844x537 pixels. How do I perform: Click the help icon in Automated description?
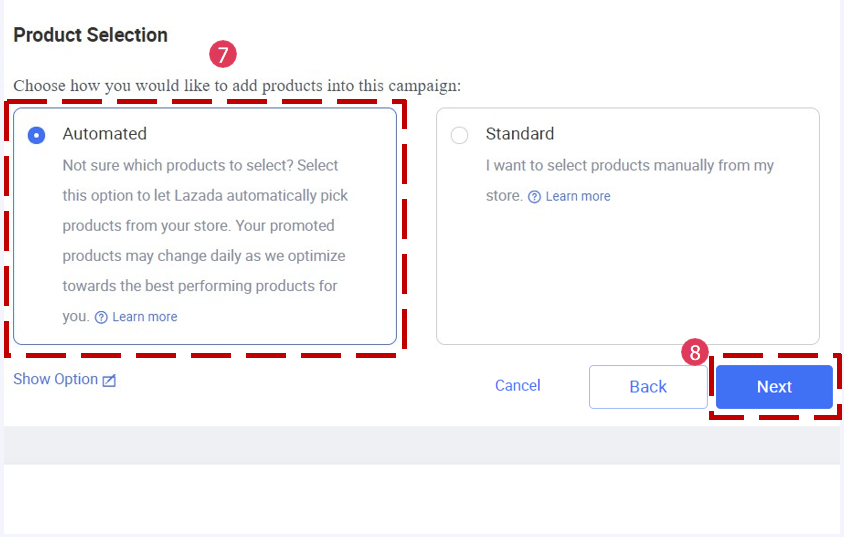[x=101, y=317]
